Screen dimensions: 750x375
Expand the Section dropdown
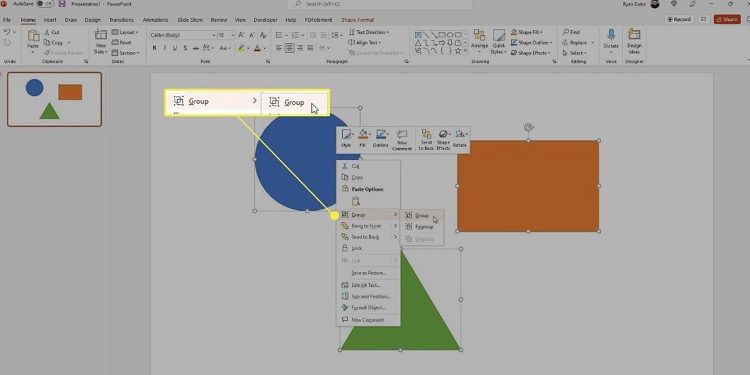point(125,53)
